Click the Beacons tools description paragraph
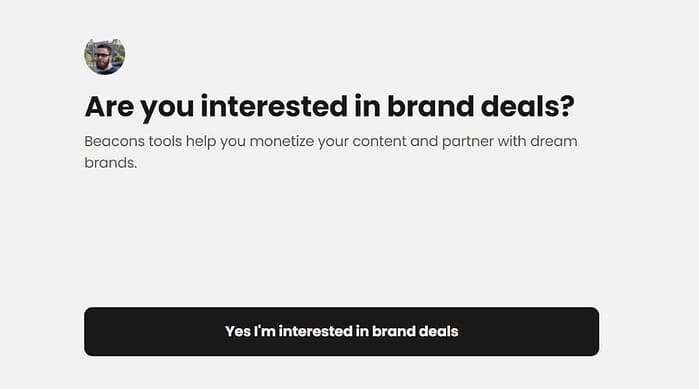This screenshot has height=389, width=699. point(331,152)
